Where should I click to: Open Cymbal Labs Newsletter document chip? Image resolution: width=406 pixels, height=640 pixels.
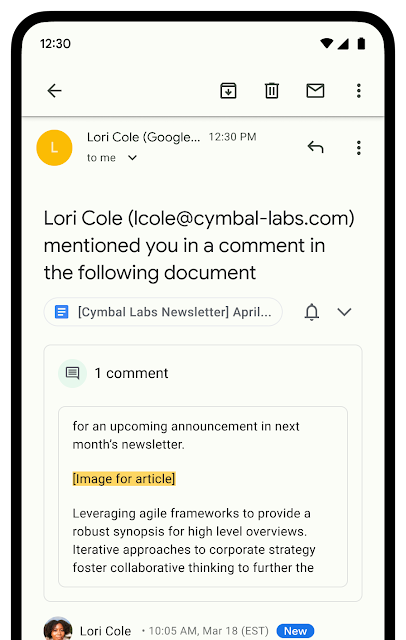click(163, 312)
